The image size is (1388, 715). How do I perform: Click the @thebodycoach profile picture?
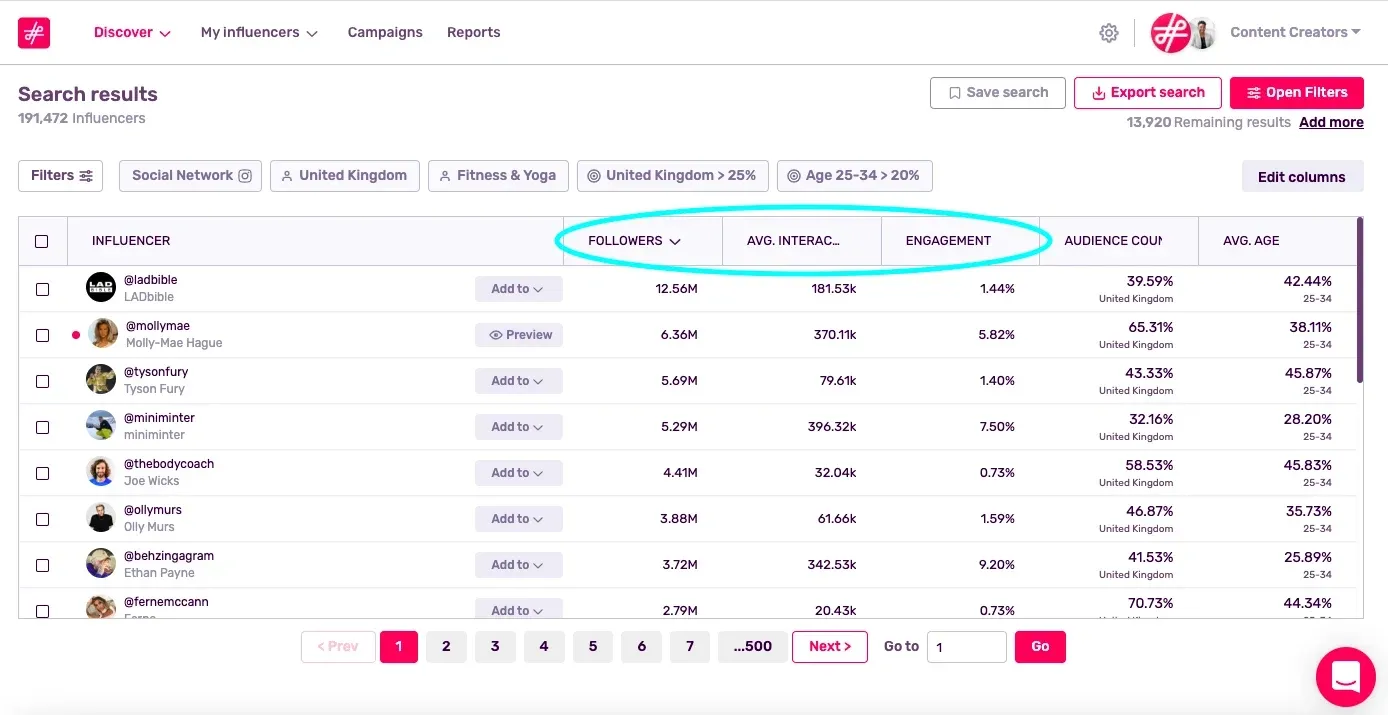tap(101, 472)
